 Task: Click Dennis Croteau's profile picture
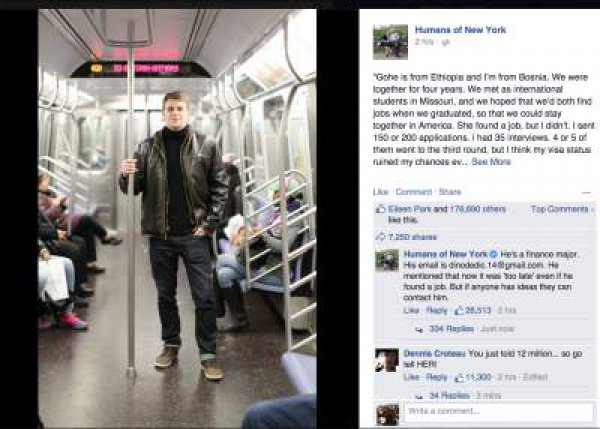click(x=387, y=360)
